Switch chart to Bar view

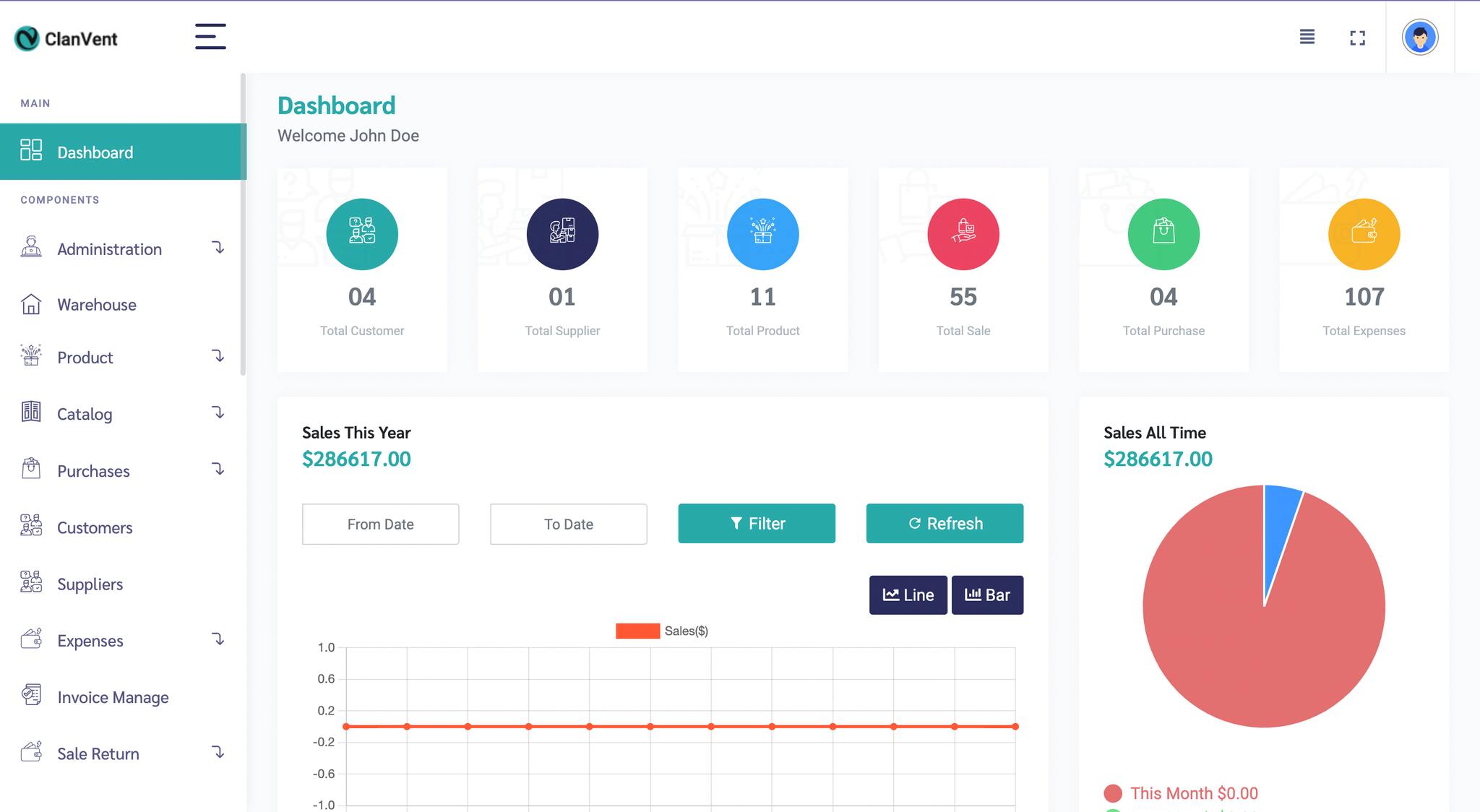(987, 595)
